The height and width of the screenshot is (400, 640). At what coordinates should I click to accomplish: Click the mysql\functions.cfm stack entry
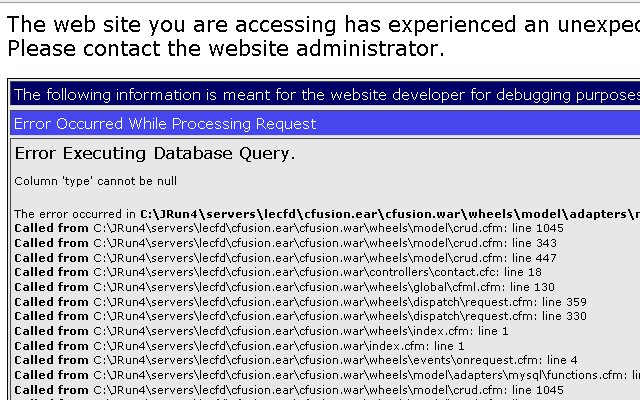[x=327, y=375]
